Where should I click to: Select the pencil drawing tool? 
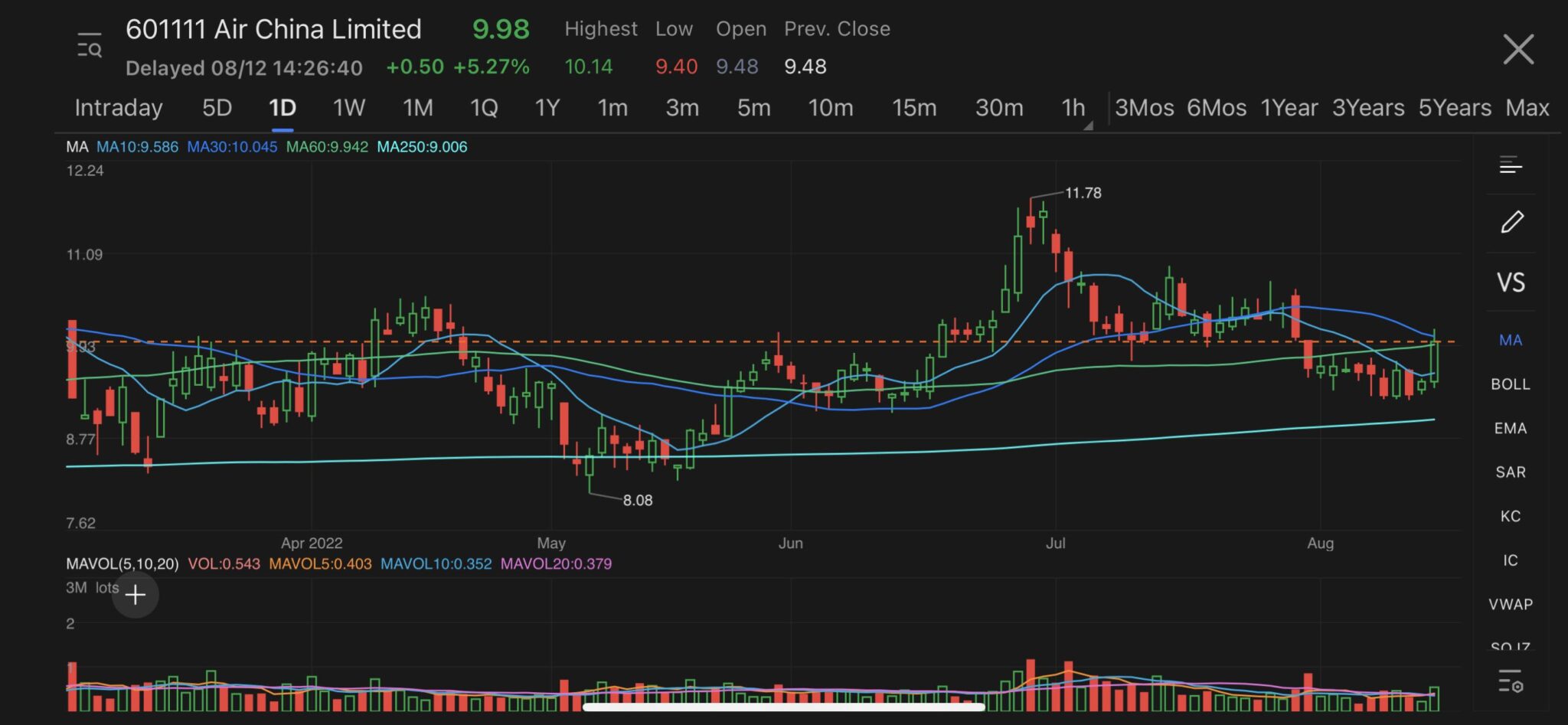[x=1511, y=222]
